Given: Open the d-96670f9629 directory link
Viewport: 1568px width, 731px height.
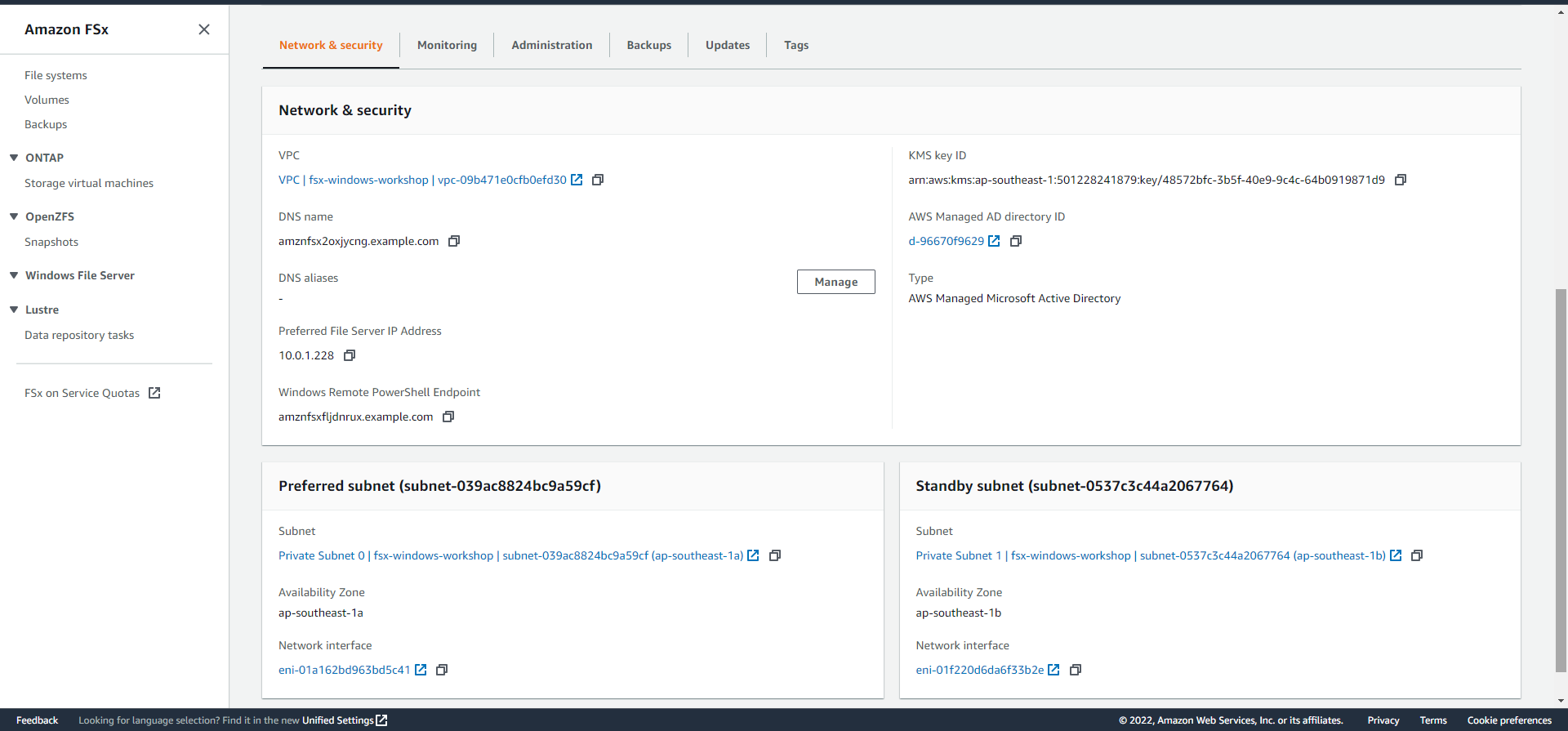Looking at the screenshot, I should pyautogui.click(x=946, y=241).
